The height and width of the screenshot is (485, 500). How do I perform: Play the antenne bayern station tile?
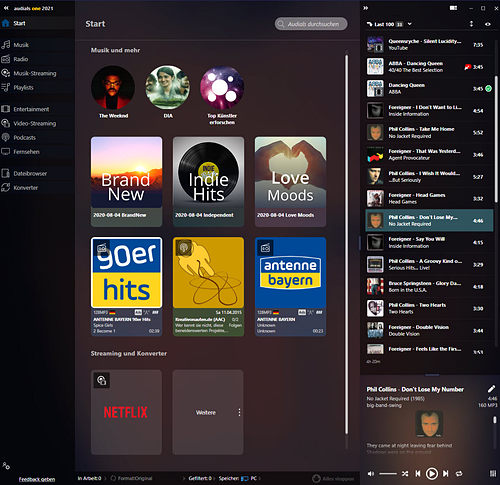tap(290, 286)
